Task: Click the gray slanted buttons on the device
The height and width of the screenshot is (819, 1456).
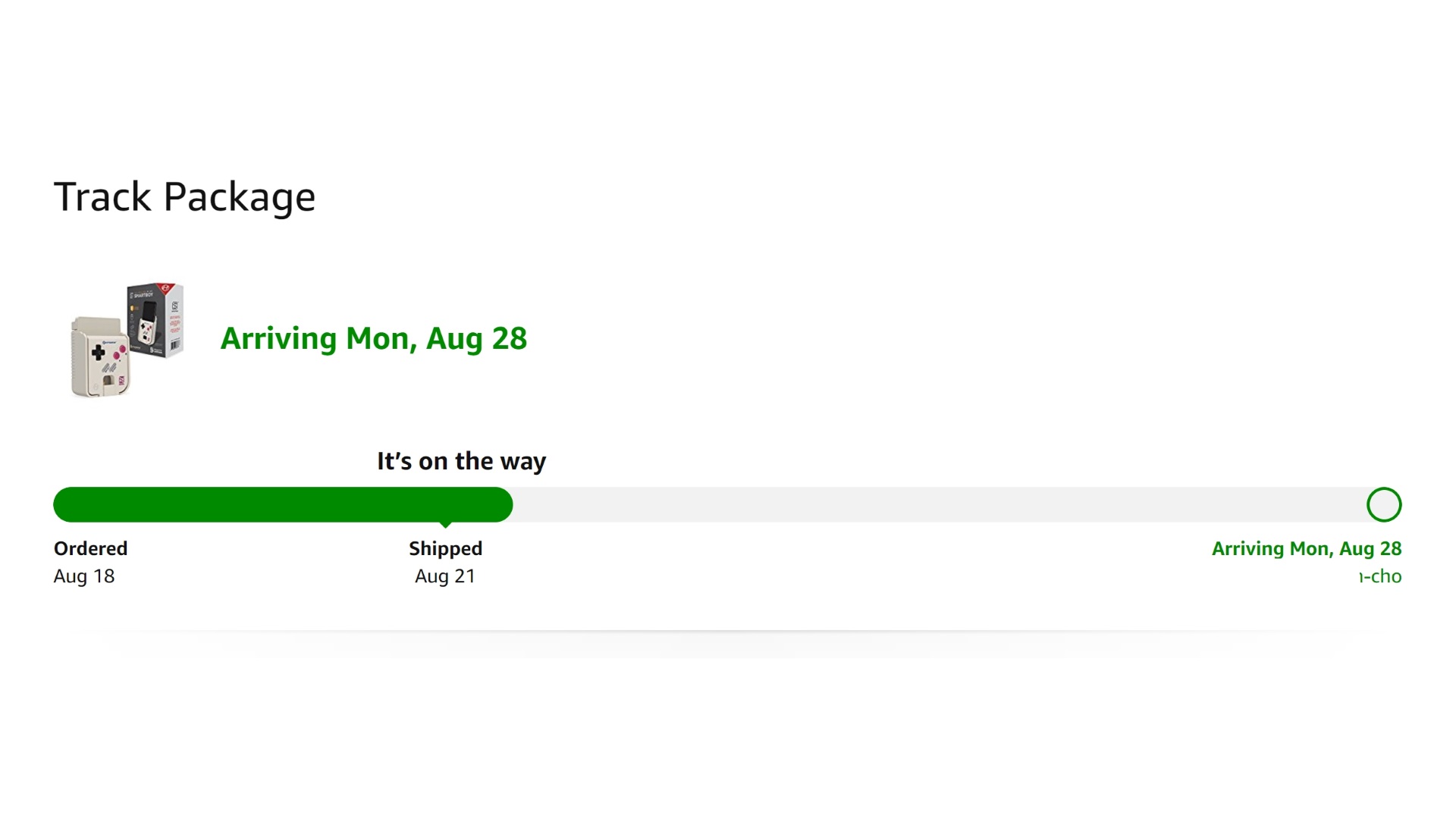Action: [x=109, y=368]
